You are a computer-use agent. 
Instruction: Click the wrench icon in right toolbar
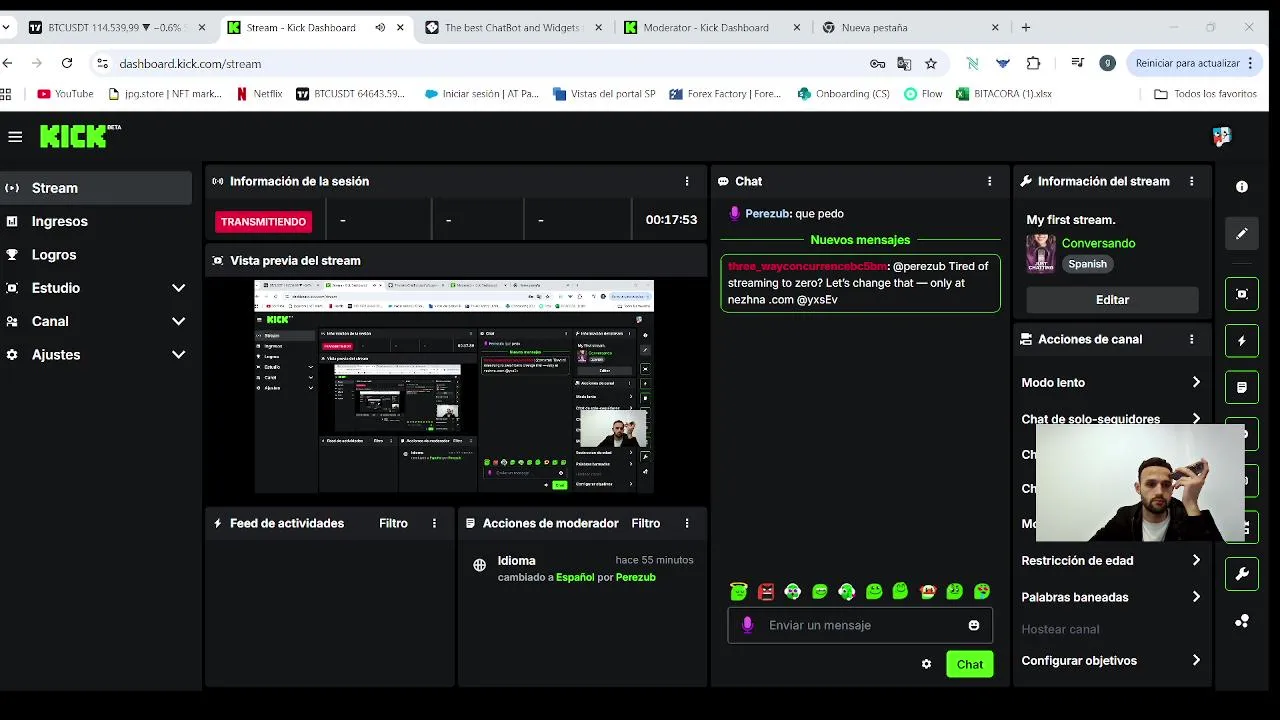[x=1241, y=574]
